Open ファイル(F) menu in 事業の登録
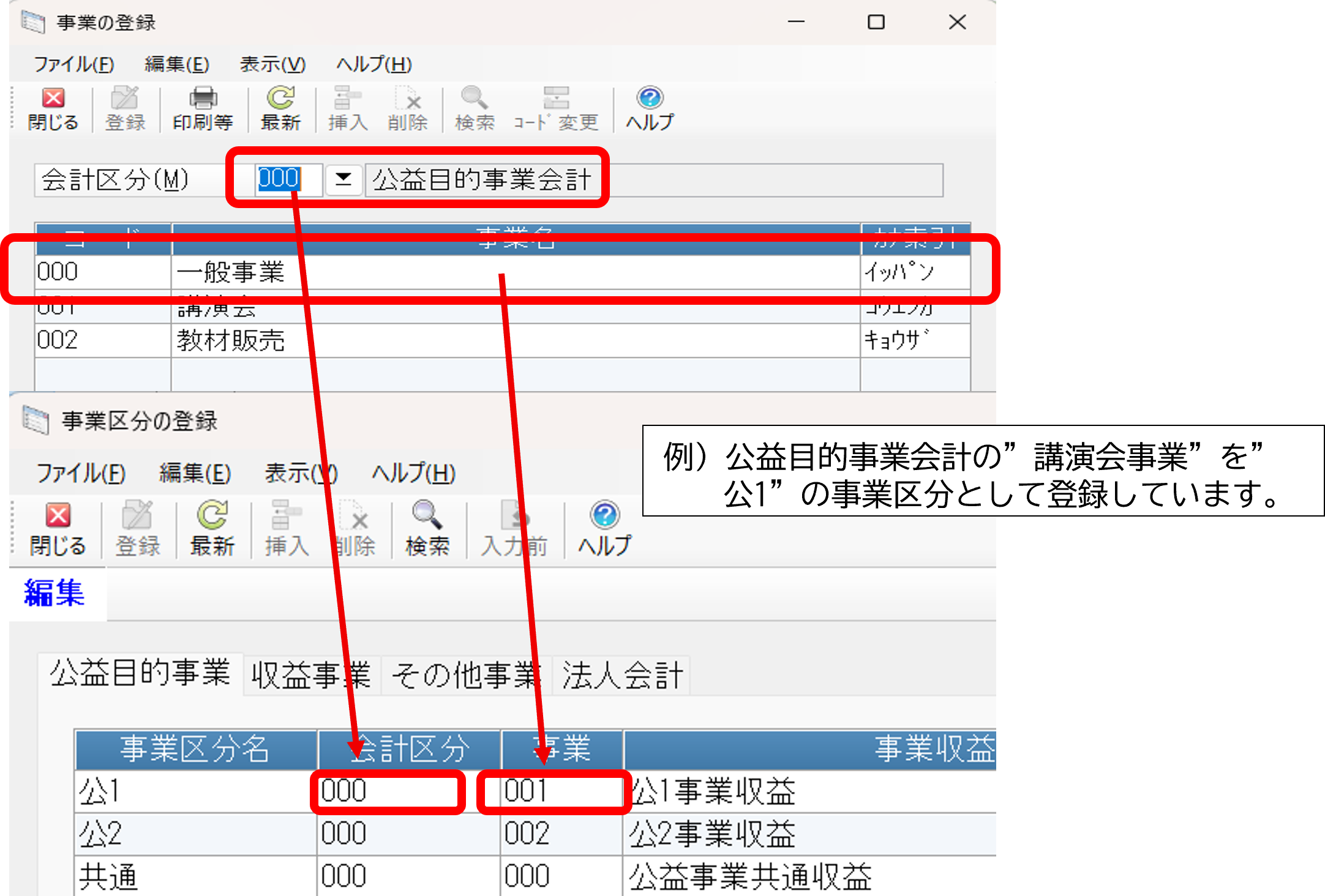 73,64
